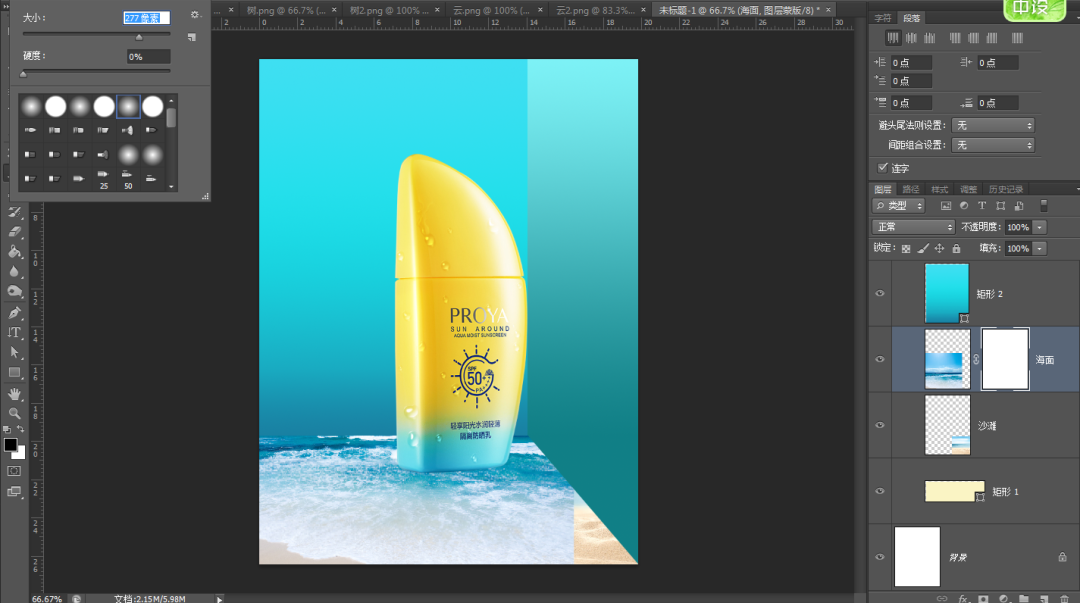This screenshot has width=1080, height=603.
Task: Select the Blur tool
Action: tap(14, 272)
